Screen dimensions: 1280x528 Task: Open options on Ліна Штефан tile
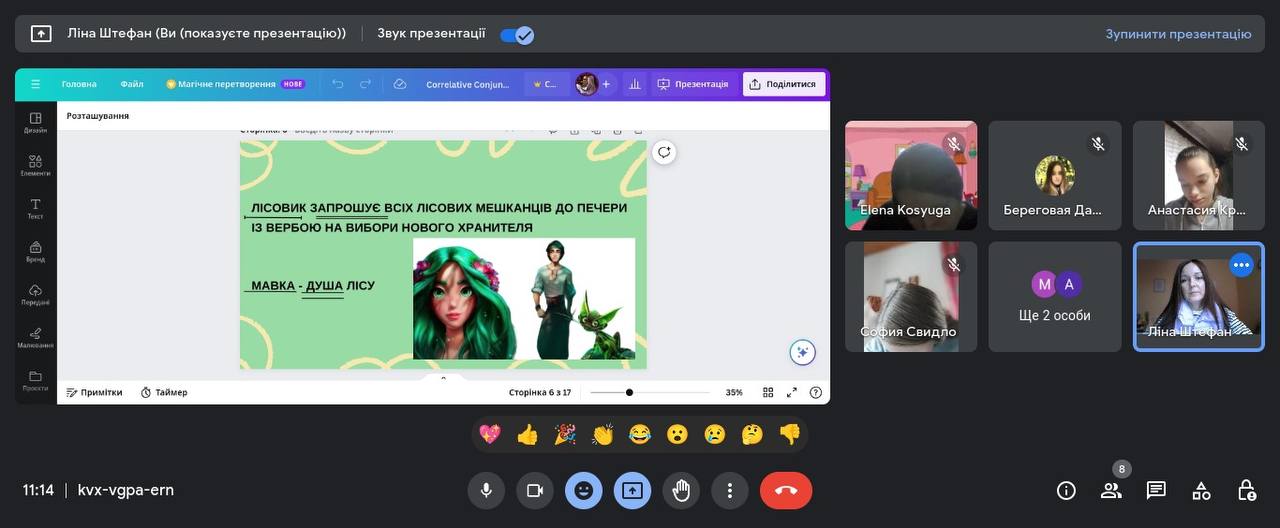[x=1241, y=265]
